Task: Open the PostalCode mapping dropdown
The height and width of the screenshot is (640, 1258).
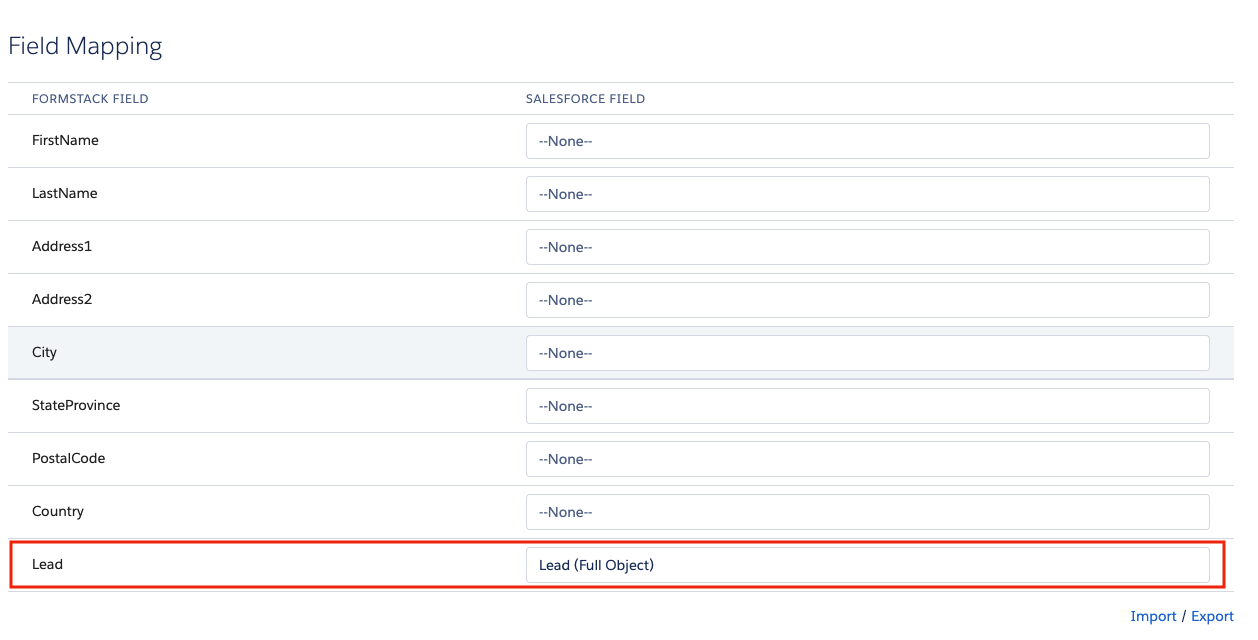Action: [867, 459]
